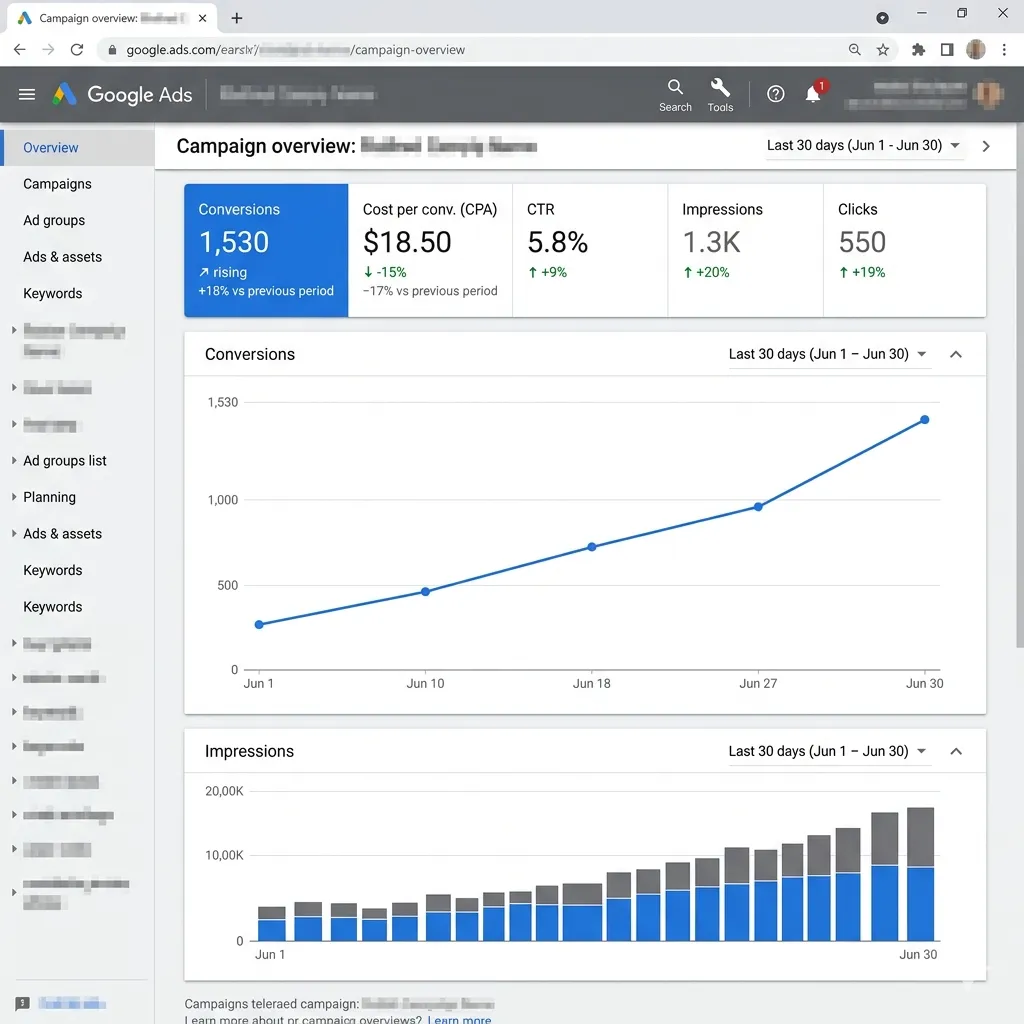Open the hamburger main menu
1024x1024 pixels.
(x=27, y=95)
